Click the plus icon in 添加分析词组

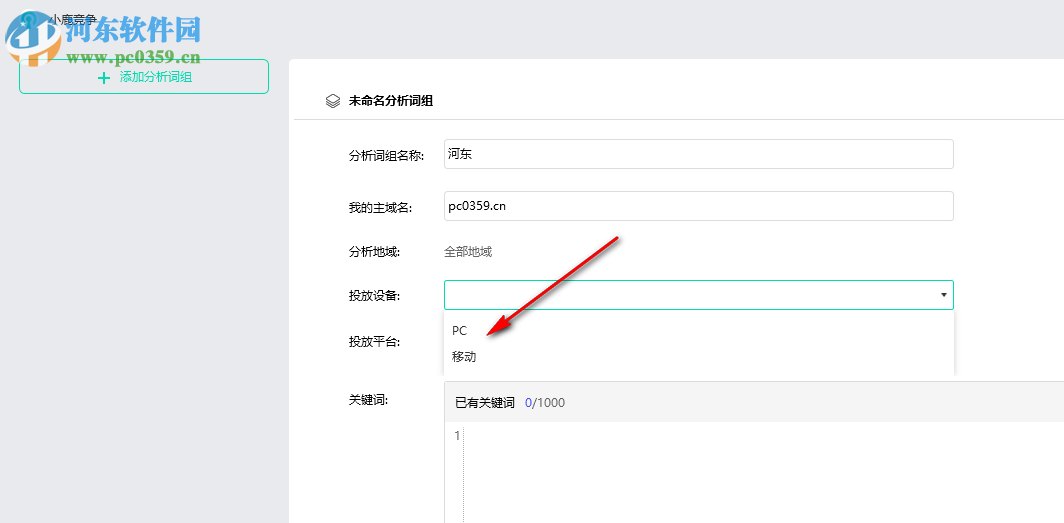tap(104, 78)
